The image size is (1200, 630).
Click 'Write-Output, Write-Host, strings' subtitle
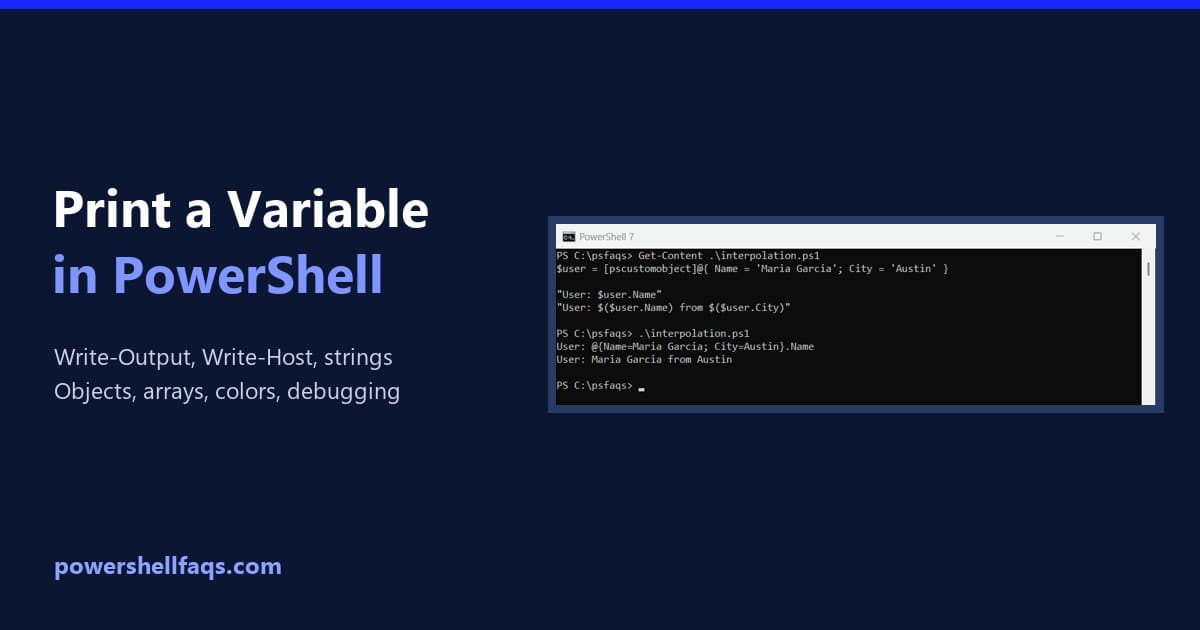[x=223, y=357]
